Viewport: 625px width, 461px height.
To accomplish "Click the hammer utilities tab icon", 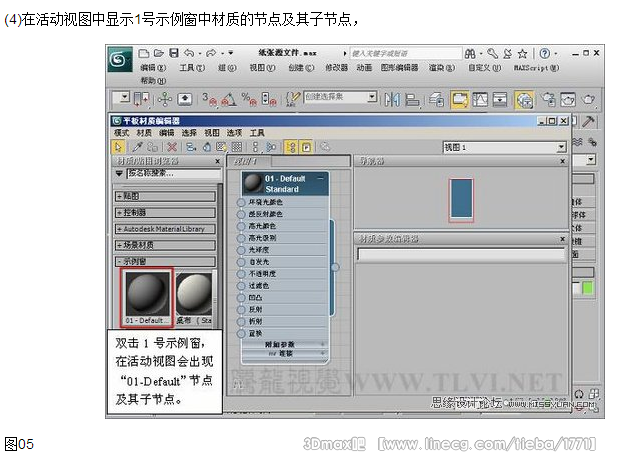I will click(x=589, y=121).
